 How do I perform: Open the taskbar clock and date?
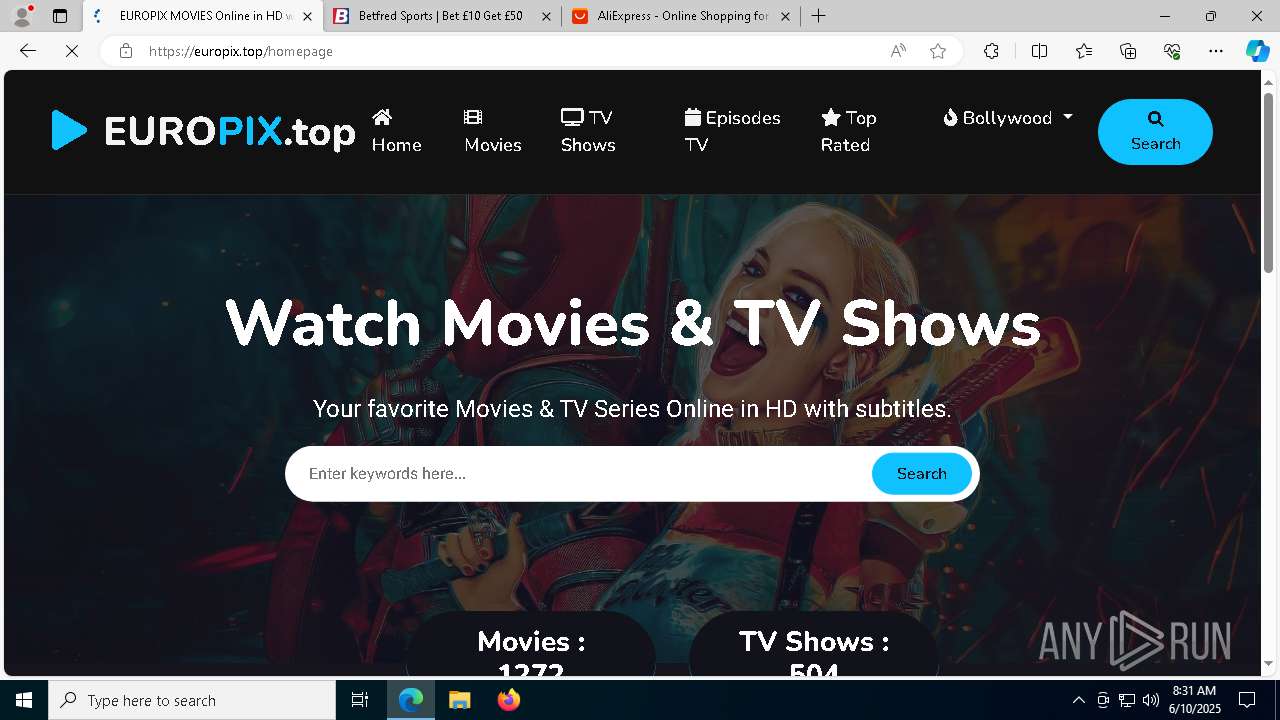pos(1194,700)
